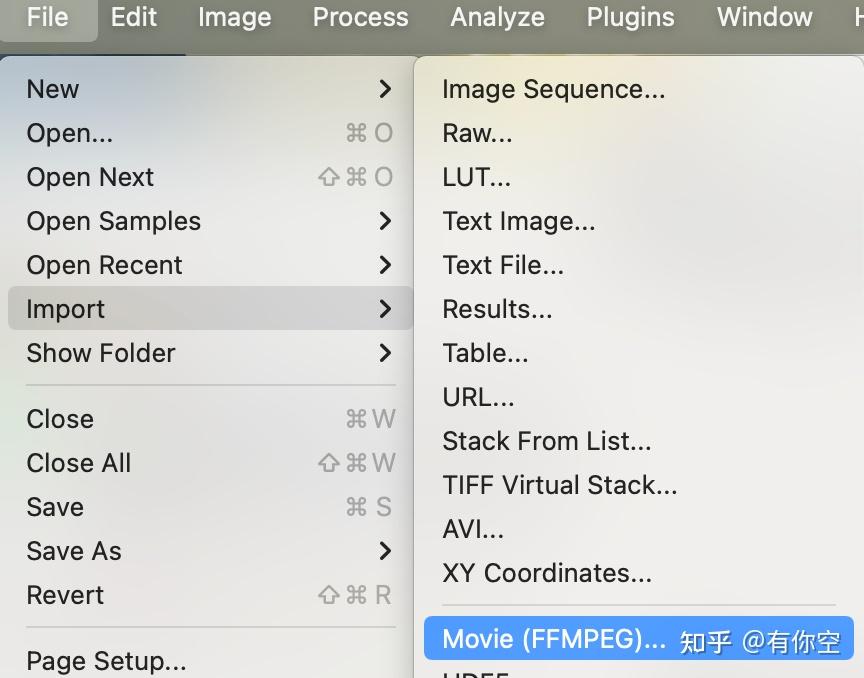Choose Image Sequence... import option

point(553,89)
